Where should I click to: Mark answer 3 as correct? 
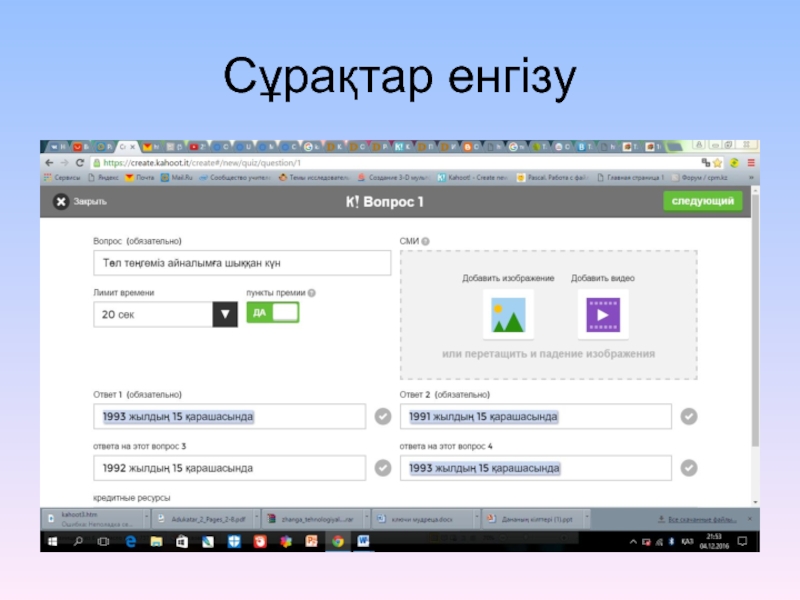pyautogui.click(x=383, y=468)
